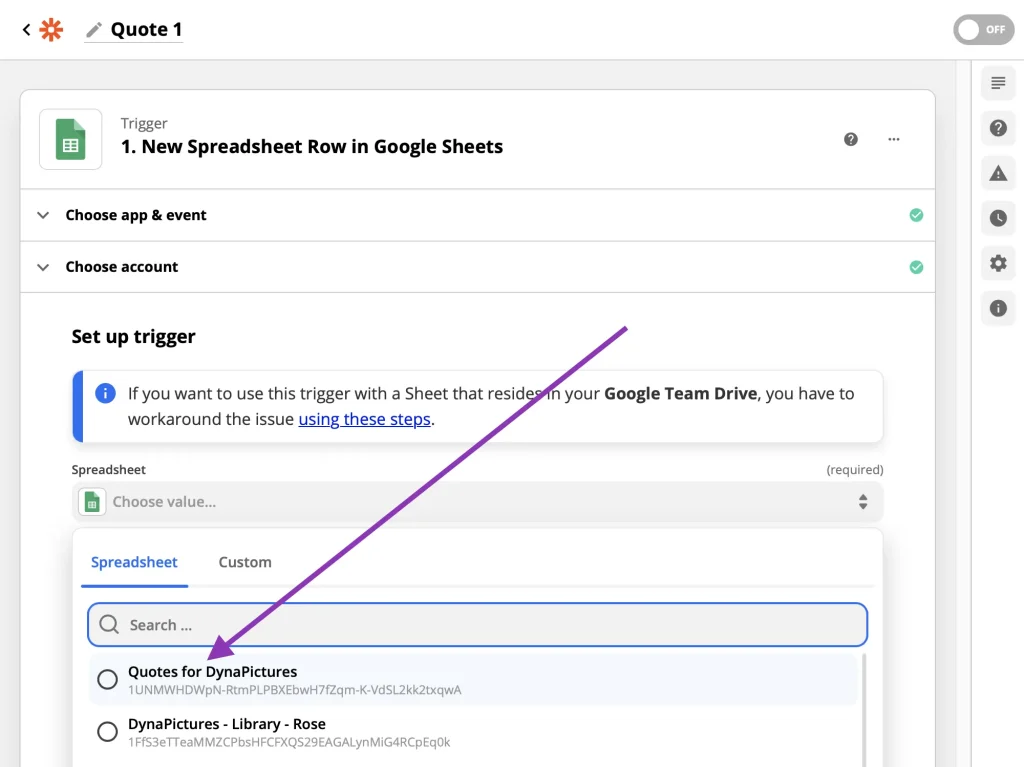Expand the 'Choose account' section
Image resolution: width=1024 pixels, height=767 pixels.
477,267
